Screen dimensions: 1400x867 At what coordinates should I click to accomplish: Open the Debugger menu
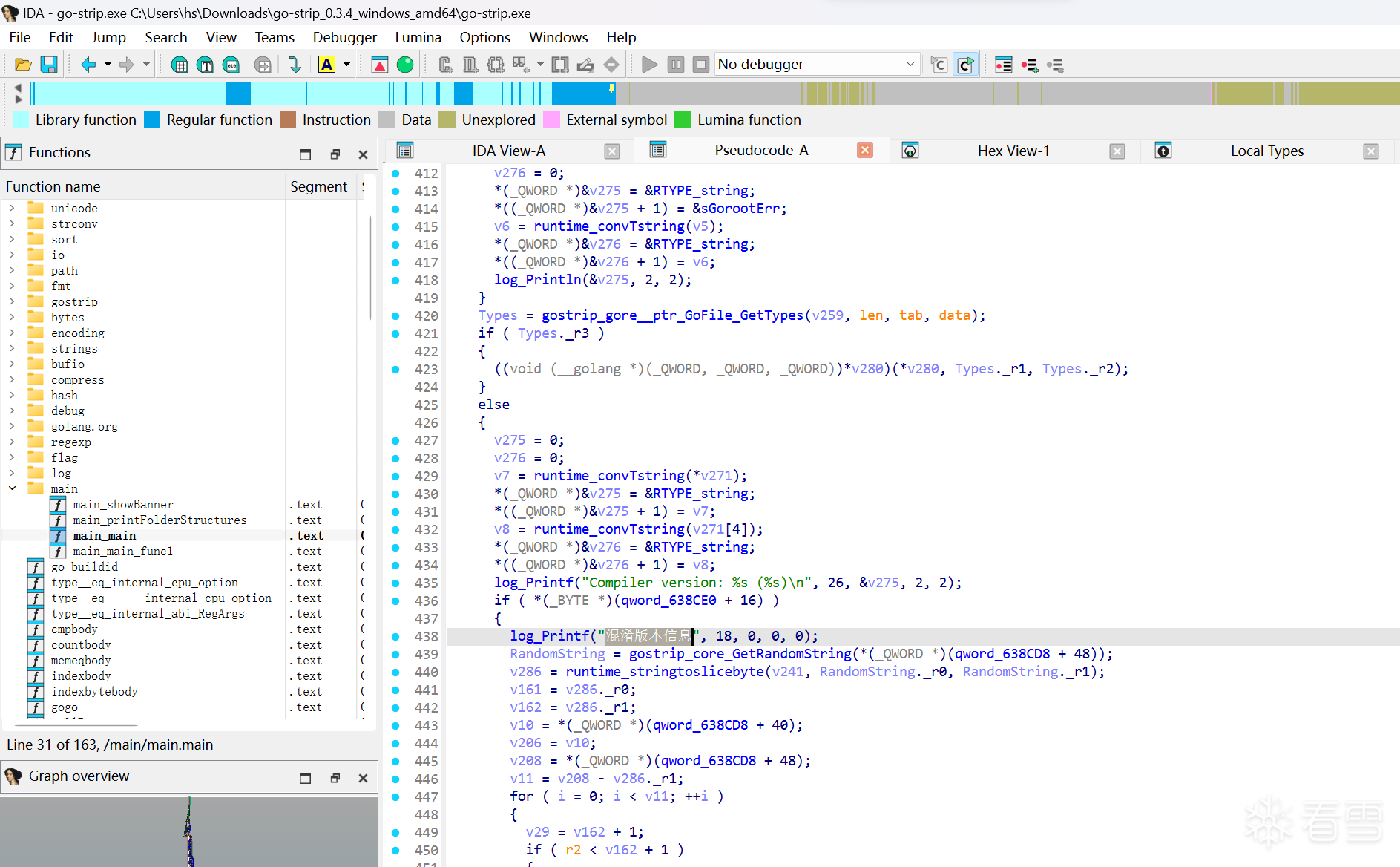click(344, 37)
